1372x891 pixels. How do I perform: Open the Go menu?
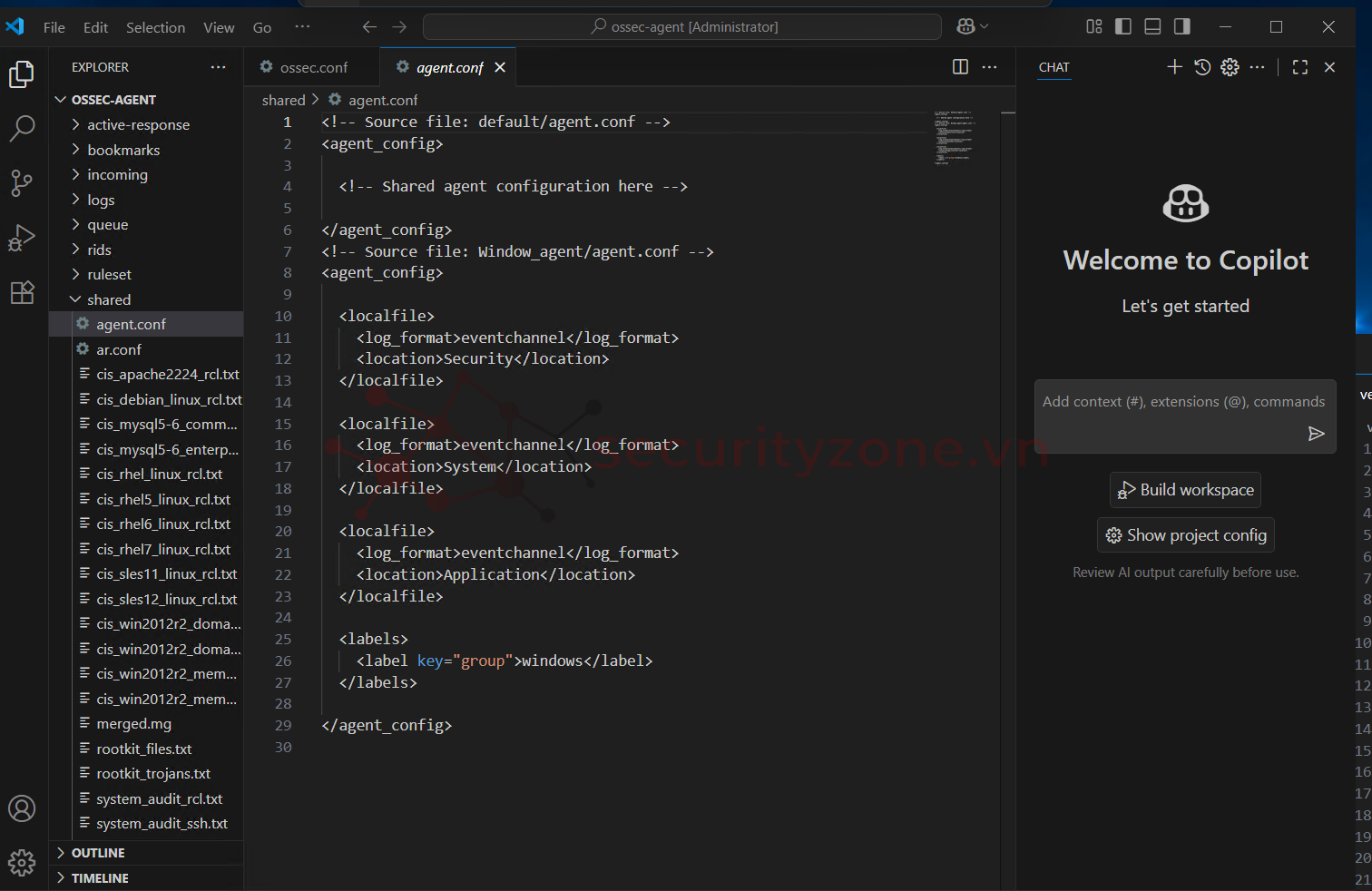click(262, 27)
